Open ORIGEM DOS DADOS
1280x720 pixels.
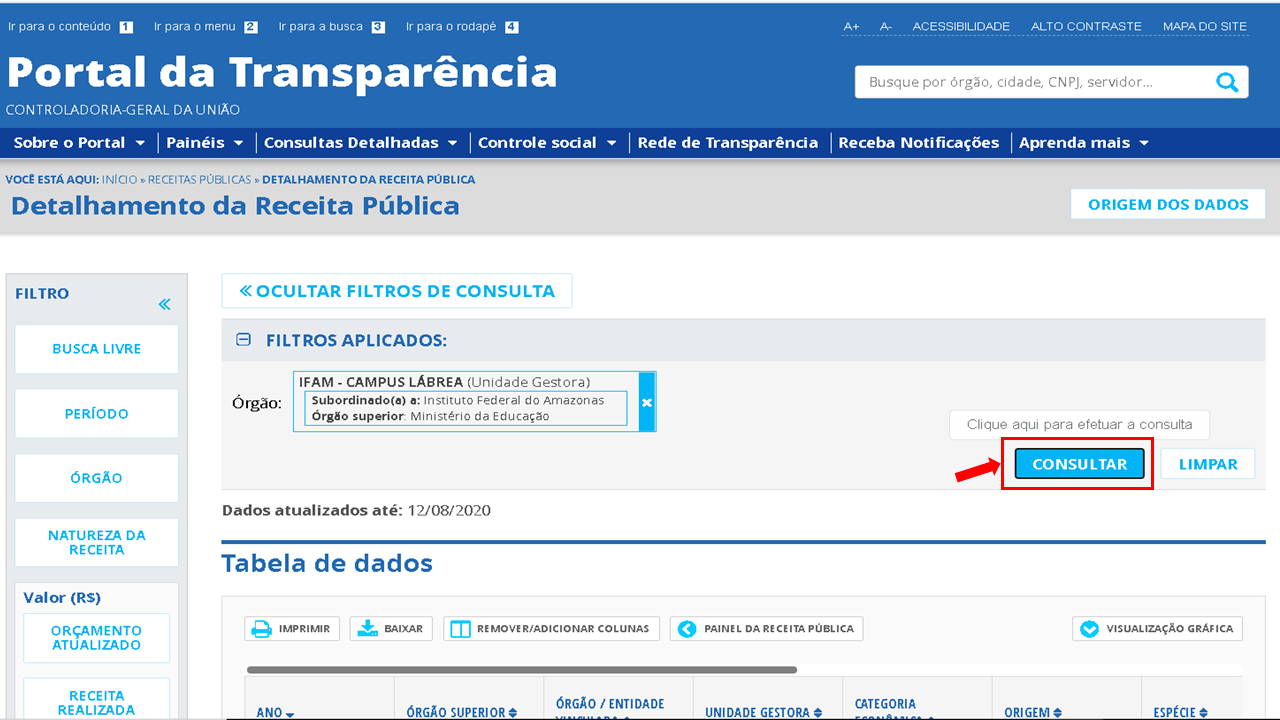(1168, 204)
